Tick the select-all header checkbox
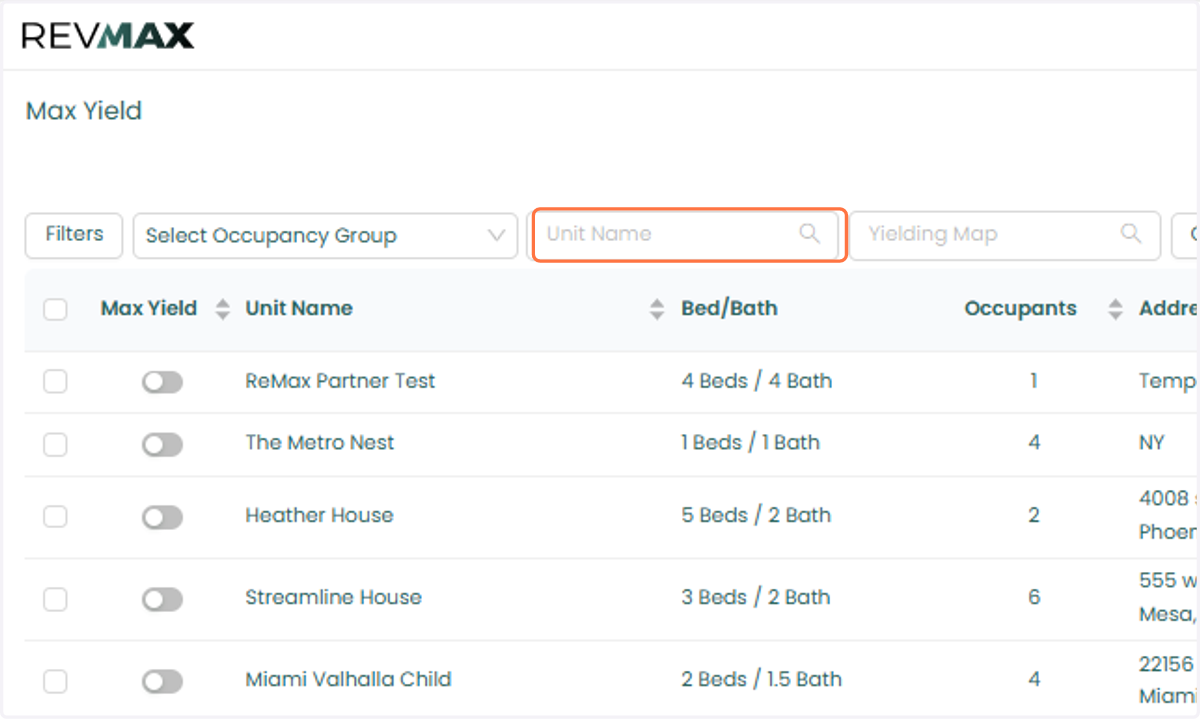1200x719 pixels. coord(55,309)
